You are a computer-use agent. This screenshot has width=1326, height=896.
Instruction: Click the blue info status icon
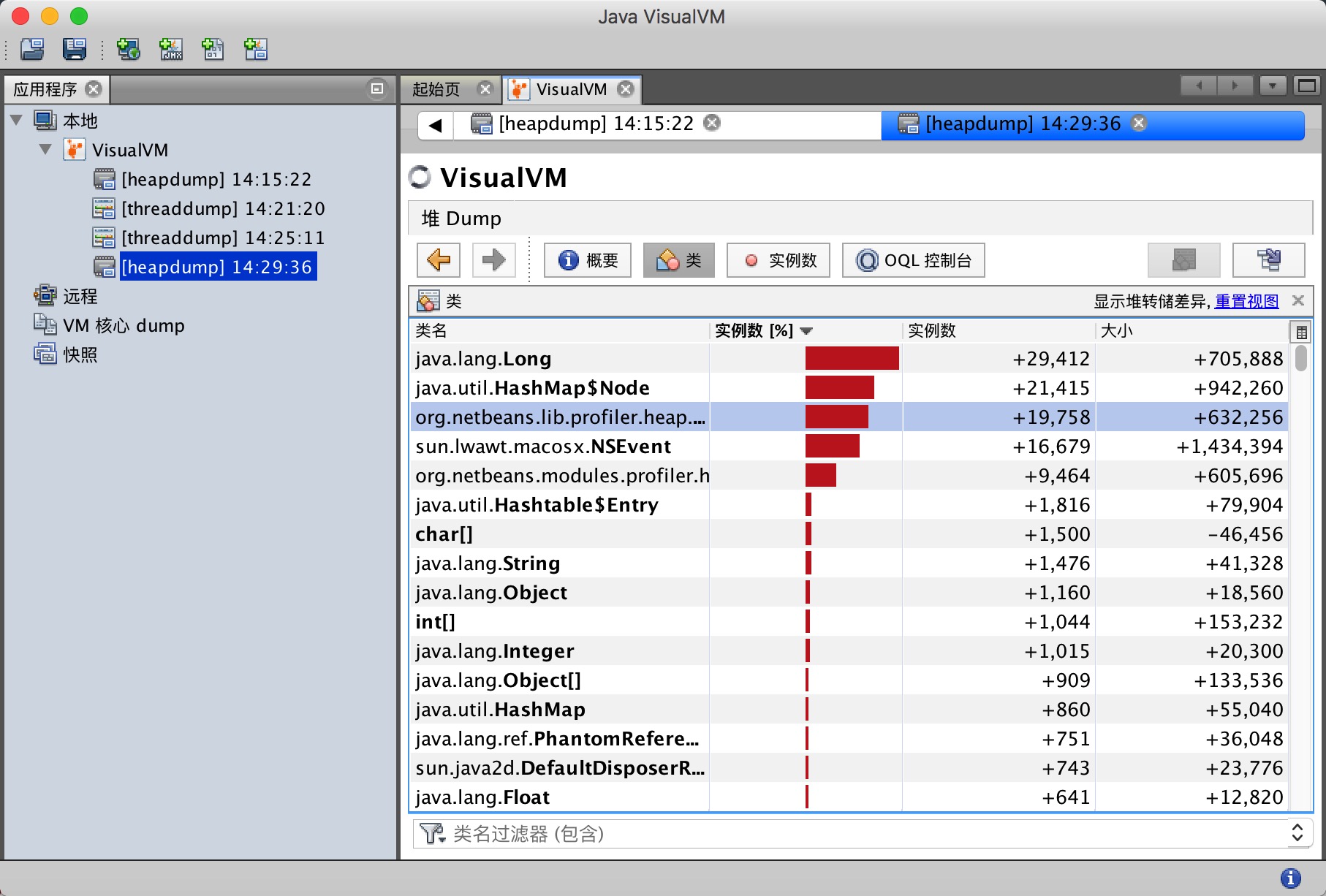(x=1291, y=878)
